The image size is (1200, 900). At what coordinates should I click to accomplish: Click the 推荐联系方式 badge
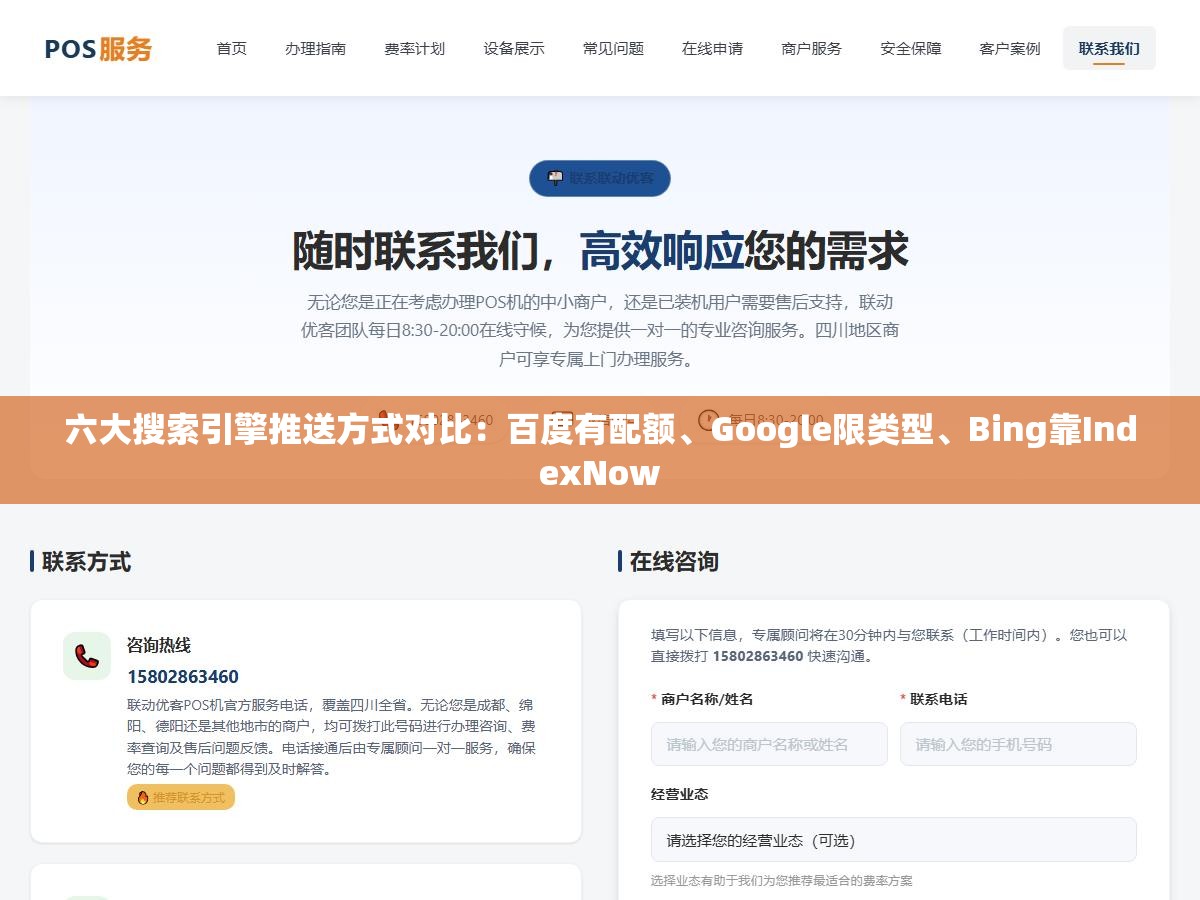[181, 797]
